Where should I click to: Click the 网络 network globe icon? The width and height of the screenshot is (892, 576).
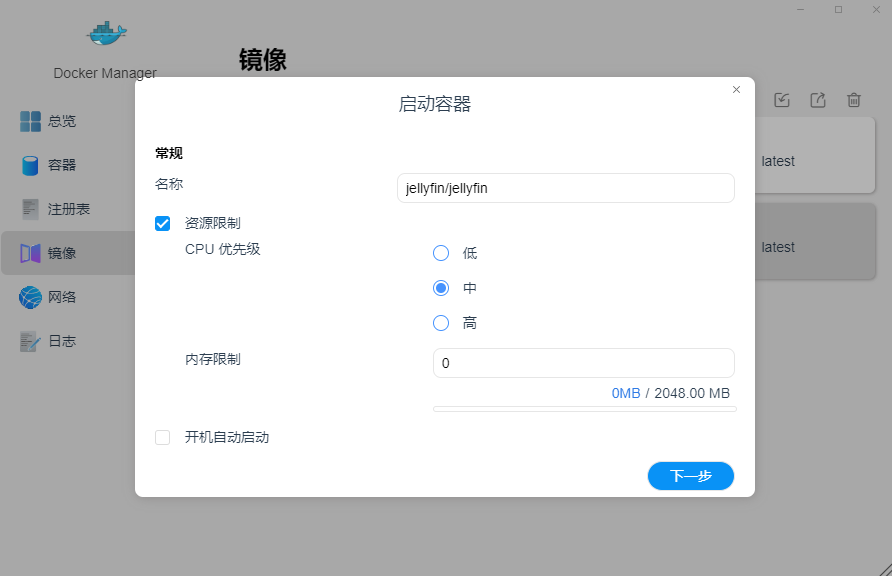coord(31,297)
